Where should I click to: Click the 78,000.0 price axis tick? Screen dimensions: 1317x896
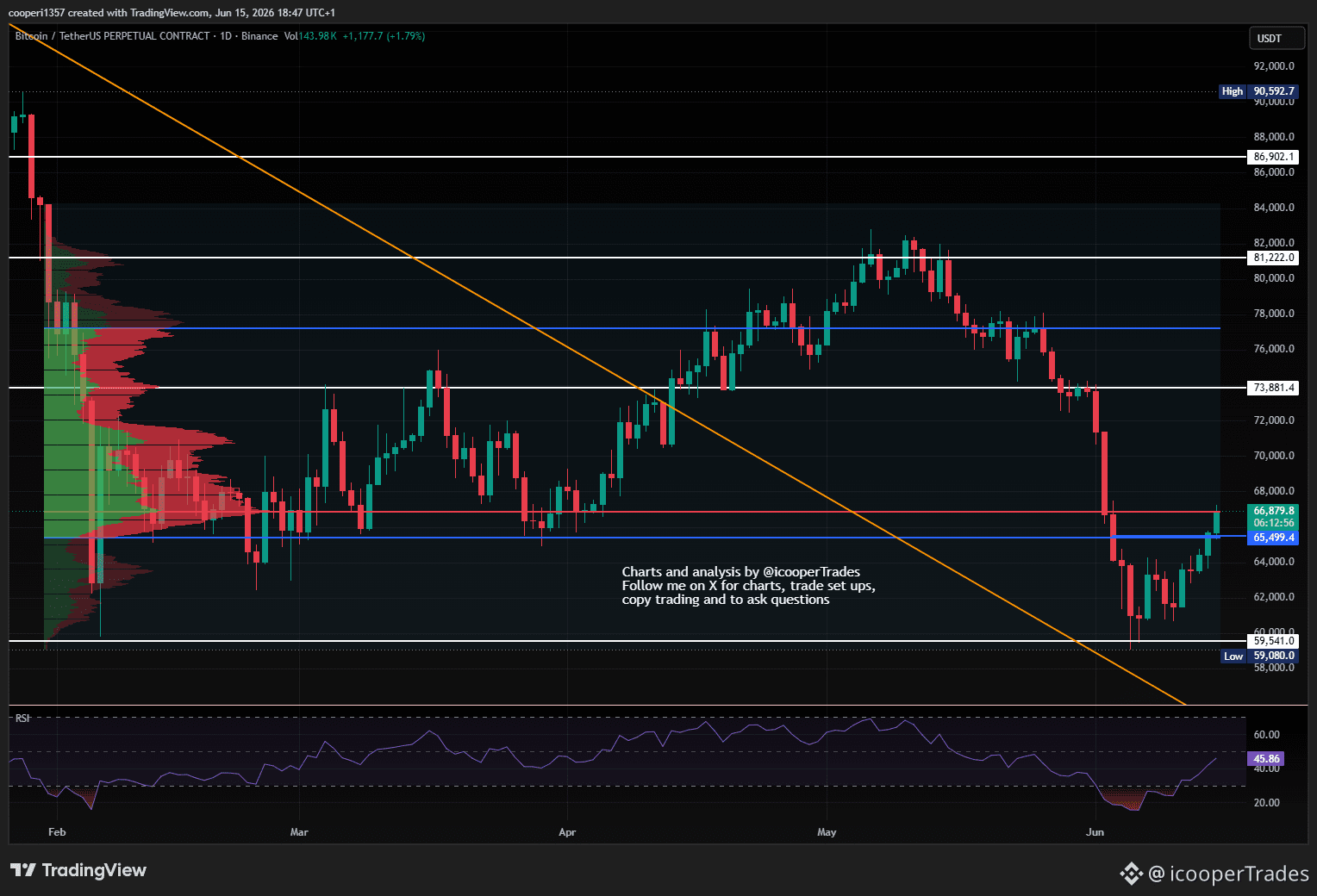(x=1274, y=314)
